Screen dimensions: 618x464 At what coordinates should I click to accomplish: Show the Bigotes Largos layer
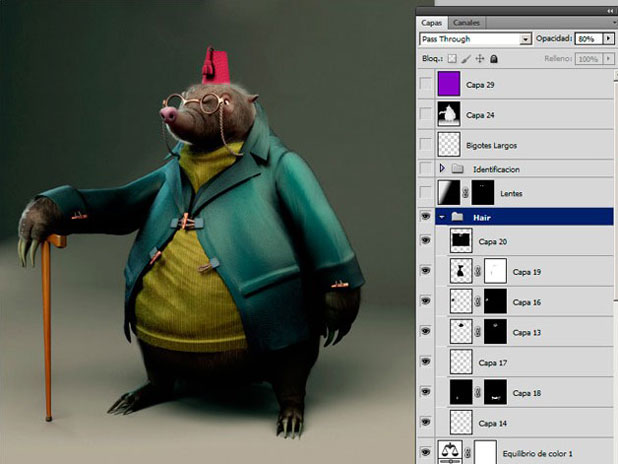click(x=426, y=145)
